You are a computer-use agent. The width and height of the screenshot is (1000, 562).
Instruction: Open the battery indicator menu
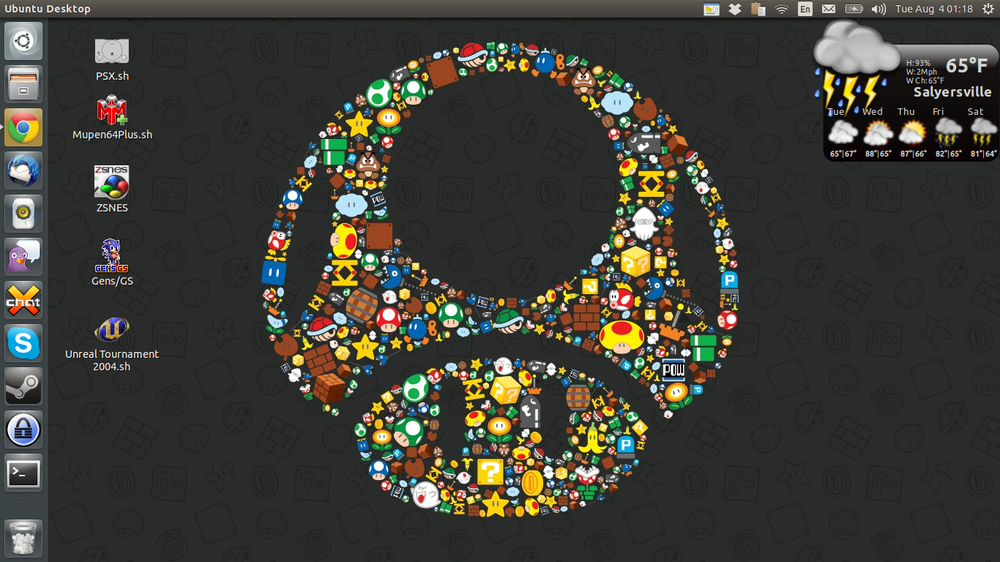coord(854,9)
